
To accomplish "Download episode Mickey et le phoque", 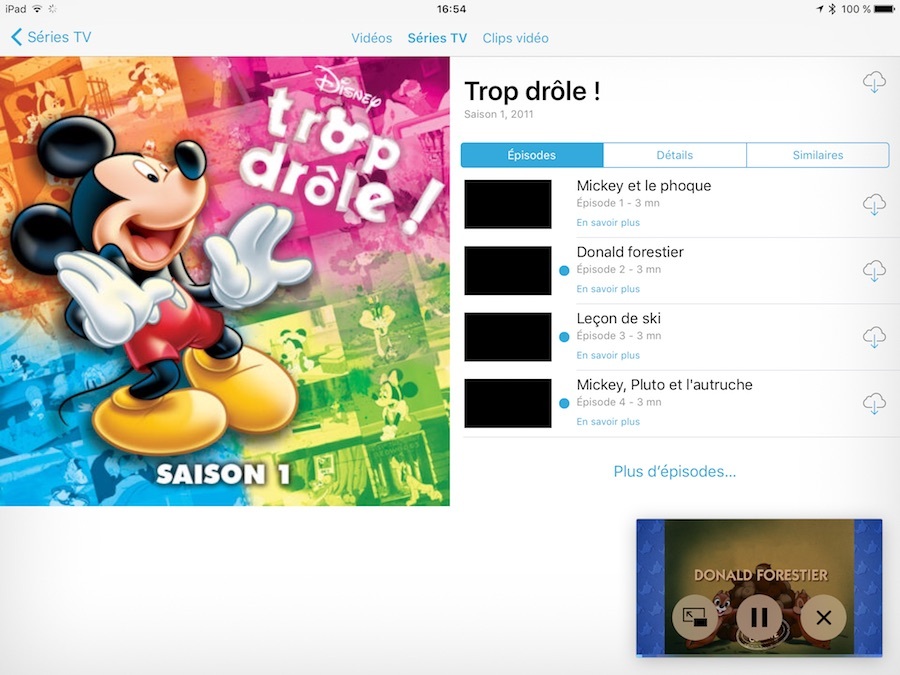I will pyautogui.click(x=874, y=204).
